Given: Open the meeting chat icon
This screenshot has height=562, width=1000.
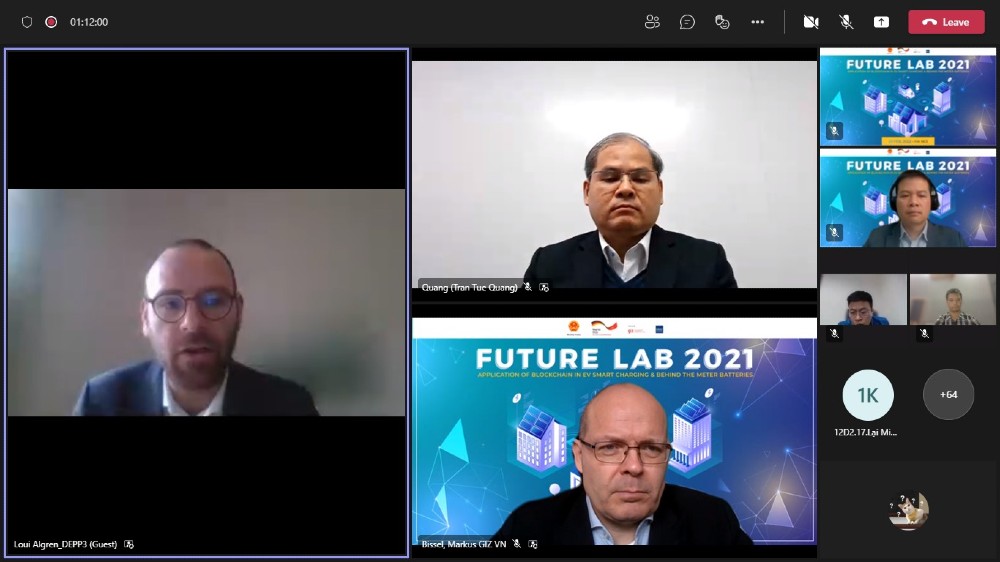Looking at the screenshot, I should (x=687, y=22).
